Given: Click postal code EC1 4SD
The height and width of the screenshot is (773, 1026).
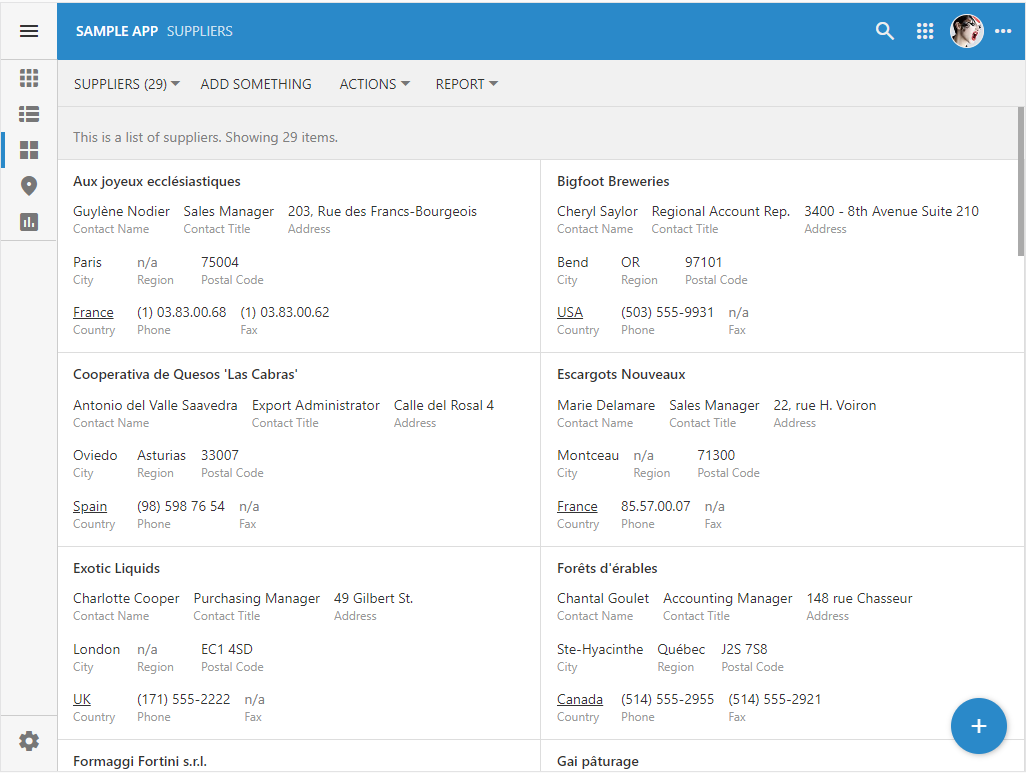Looking at the screenshot, I should pos(226,649).
